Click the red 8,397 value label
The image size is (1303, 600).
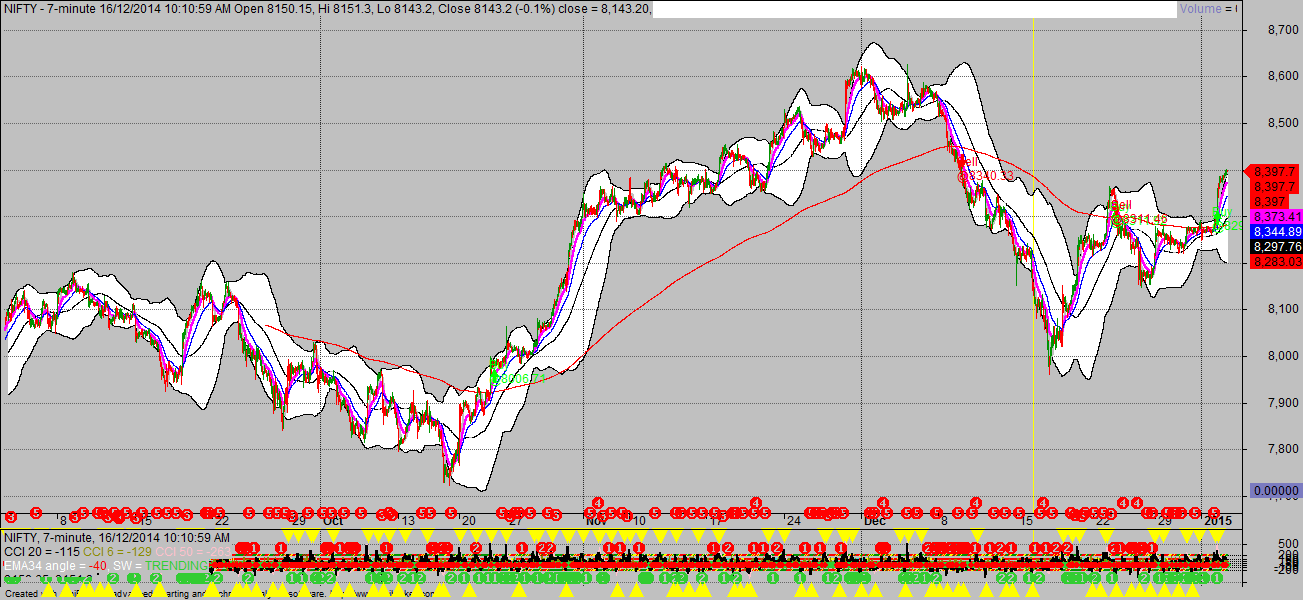pyautogui.click(x=1268, y=201)
